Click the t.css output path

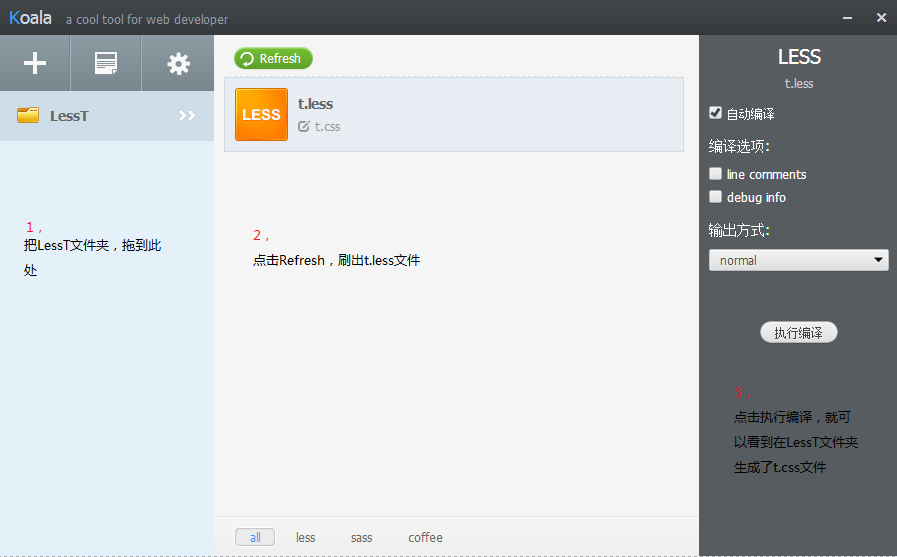pos(327,126)
